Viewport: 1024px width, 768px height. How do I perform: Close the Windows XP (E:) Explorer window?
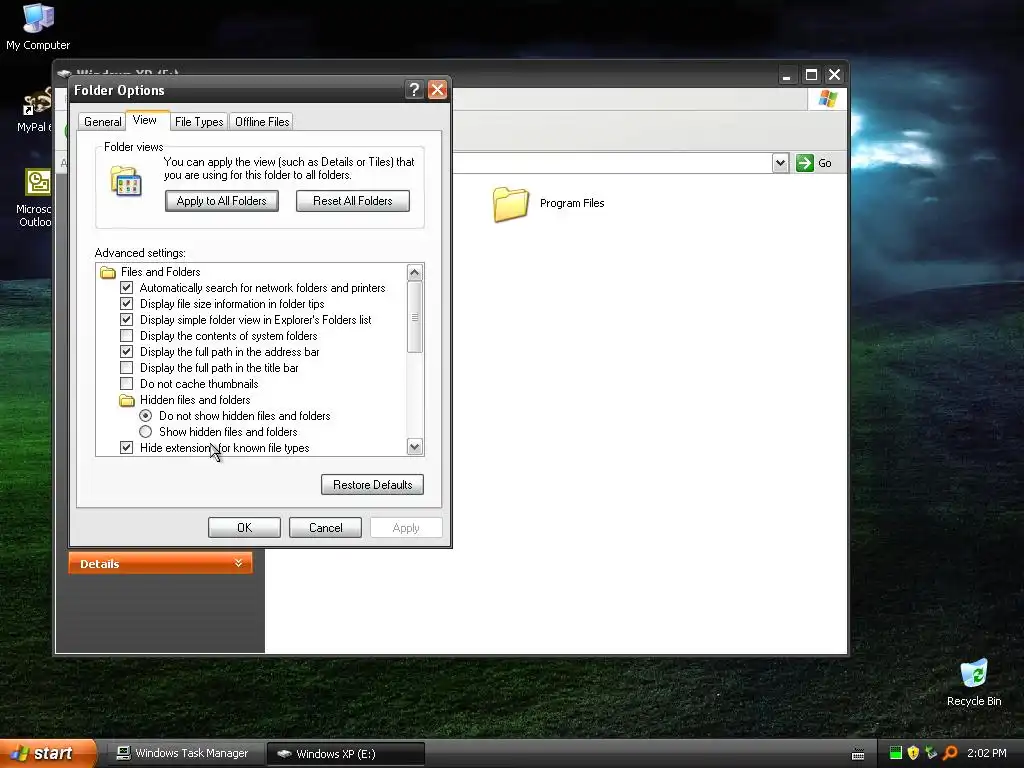coord(835,75)
